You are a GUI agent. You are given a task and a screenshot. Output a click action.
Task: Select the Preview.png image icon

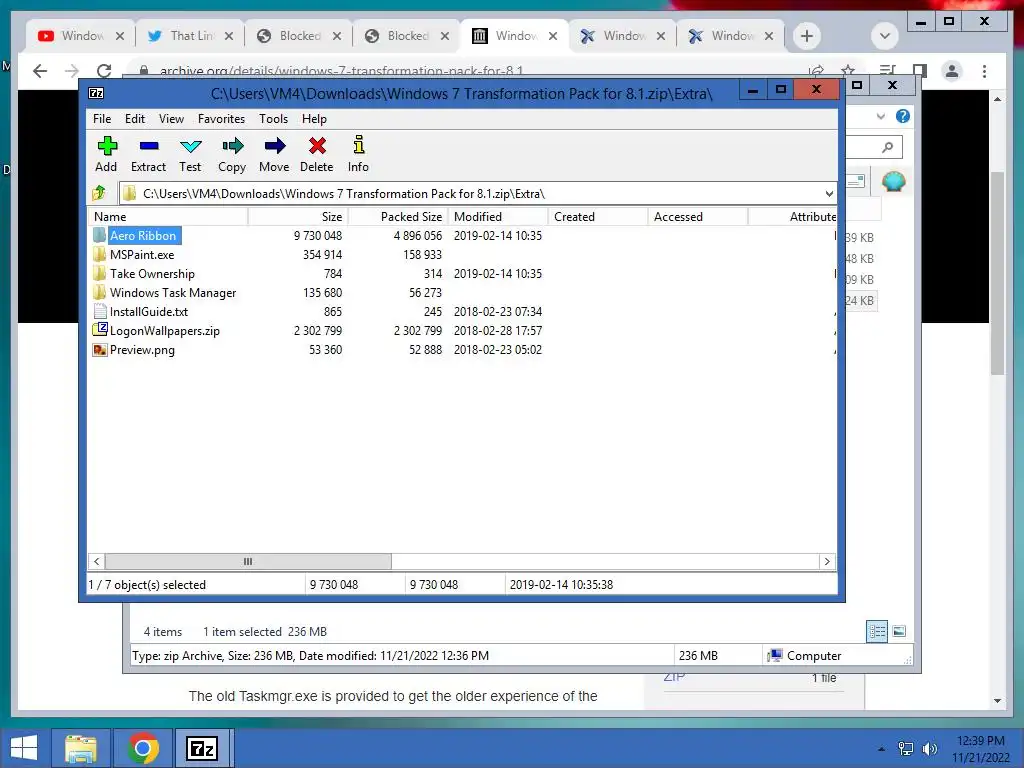[x=99, y=349]
